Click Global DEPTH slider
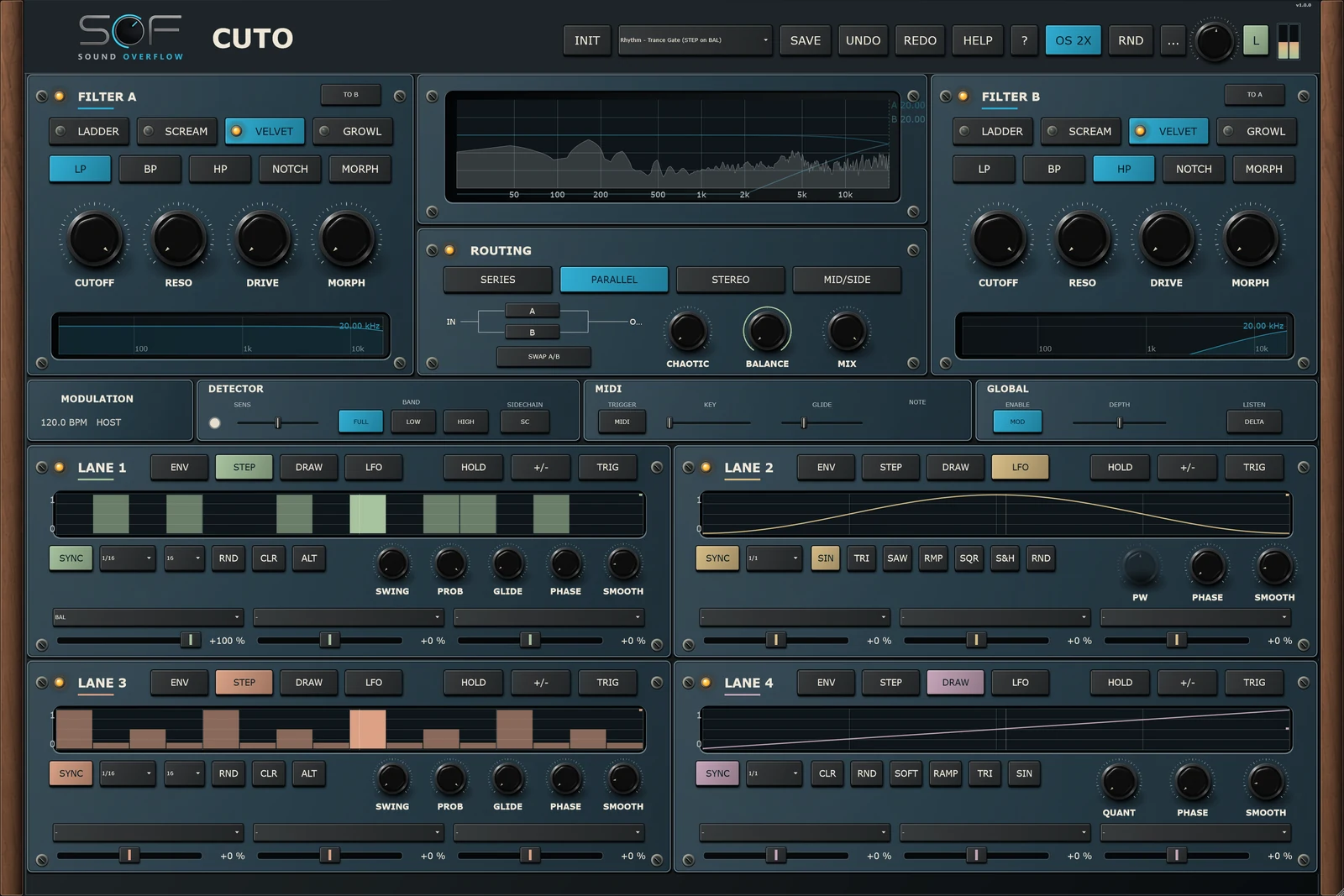1344x896 pixels. tap(1119, 422)
